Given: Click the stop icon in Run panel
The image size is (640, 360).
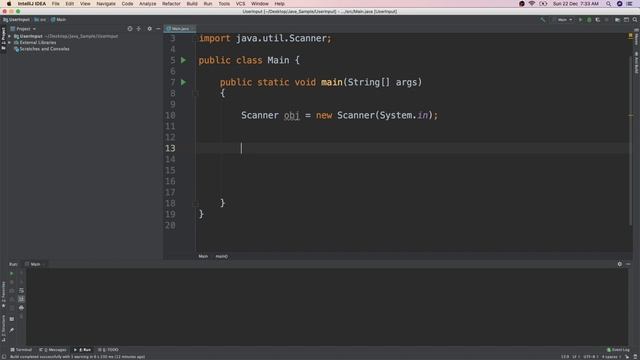Looking at the screenshot, I should 11,282.
